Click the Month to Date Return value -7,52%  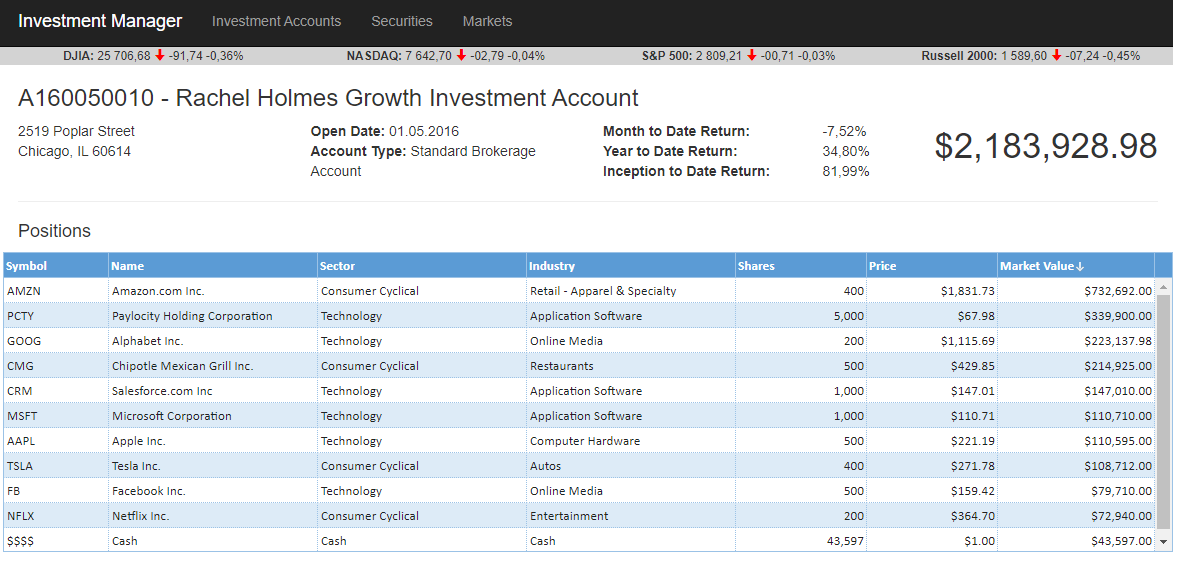point(844,131)
